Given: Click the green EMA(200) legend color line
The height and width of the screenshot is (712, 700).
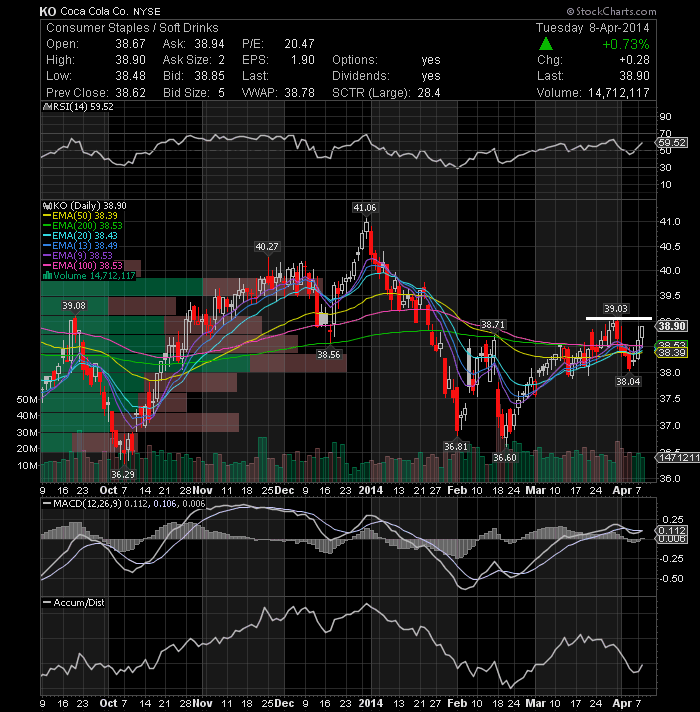Looking at the screenshot, I should coord(47,226).
